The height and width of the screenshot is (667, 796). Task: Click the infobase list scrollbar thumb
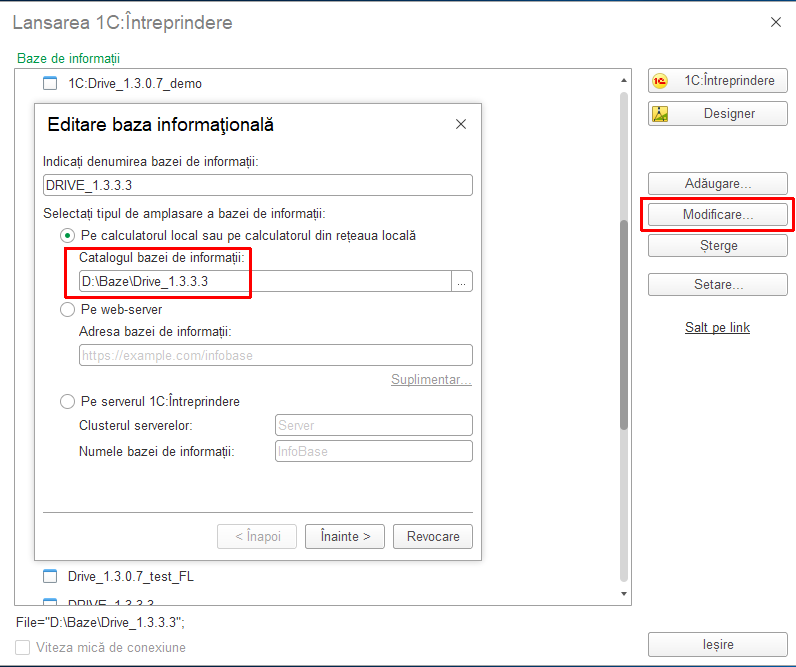[x=624, y=325]
